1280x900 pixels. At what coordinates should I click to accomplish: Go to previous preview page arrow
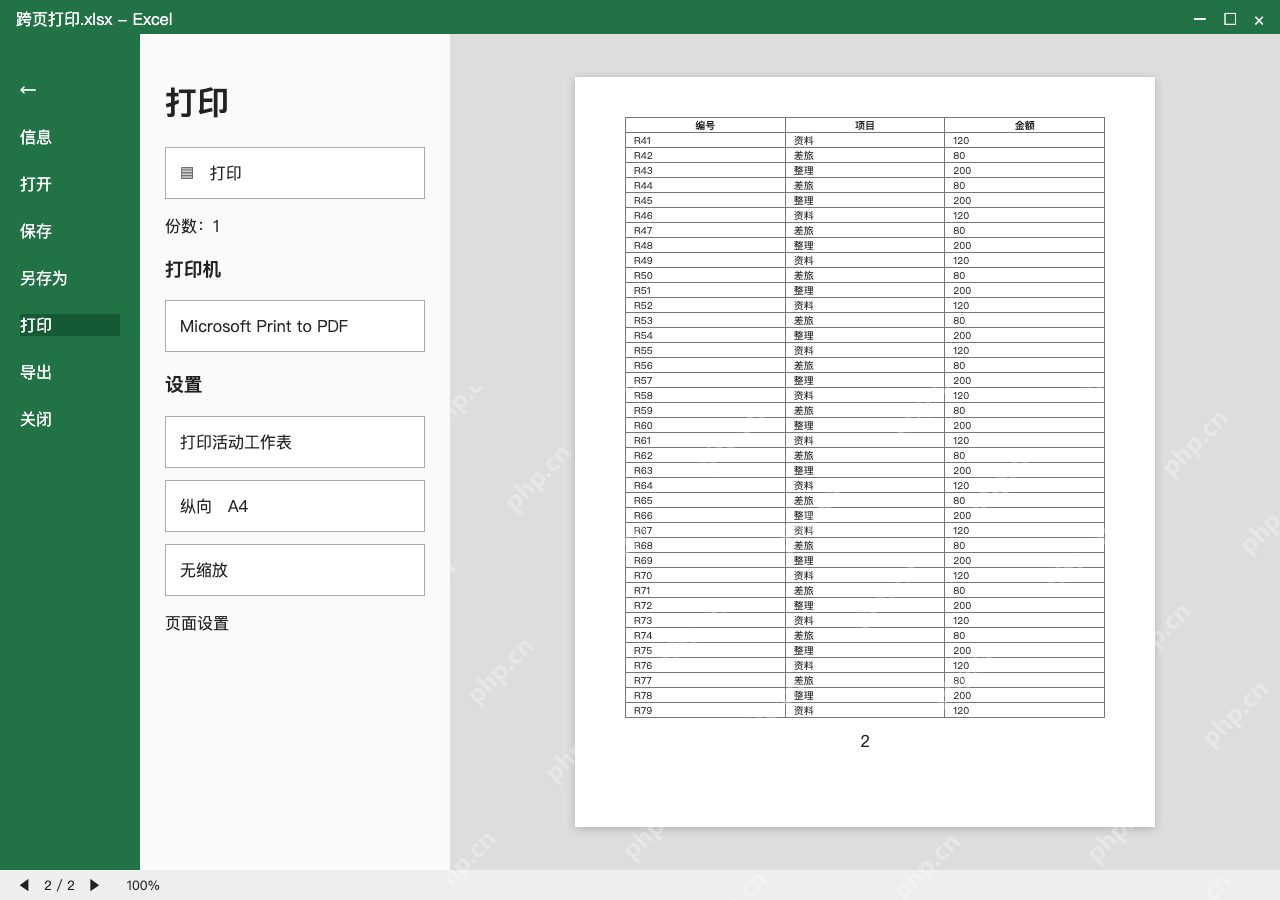(x=24, y=885)
